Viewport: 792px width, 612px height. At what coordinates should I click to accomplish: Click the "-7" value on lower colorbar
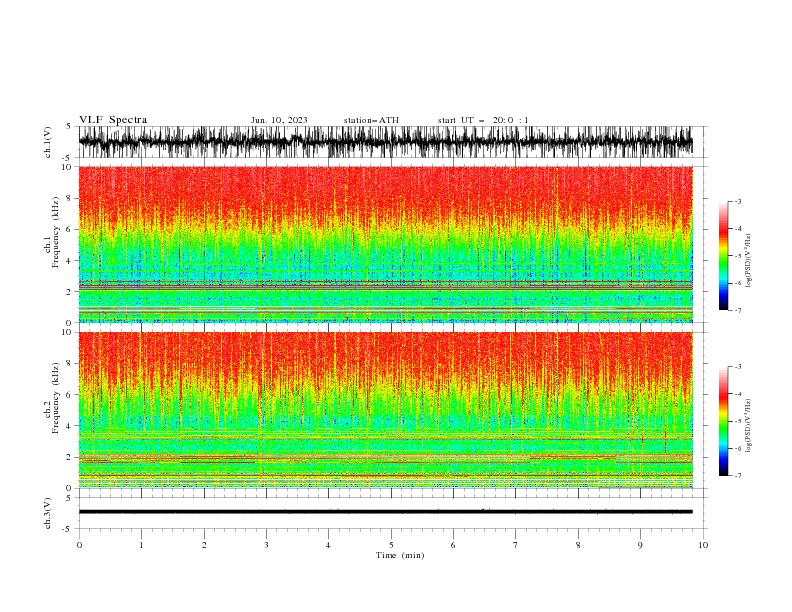(738, 475)
